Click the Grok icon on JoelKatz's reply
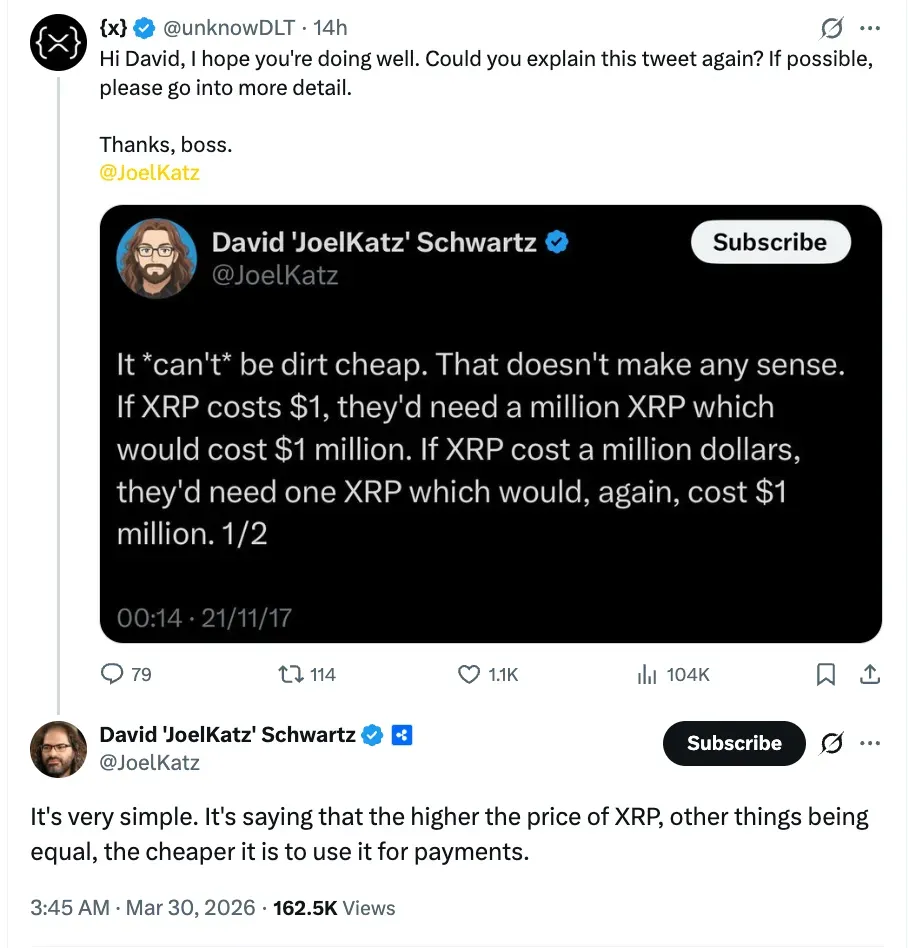The image size is (908, 948). point(831,743)
